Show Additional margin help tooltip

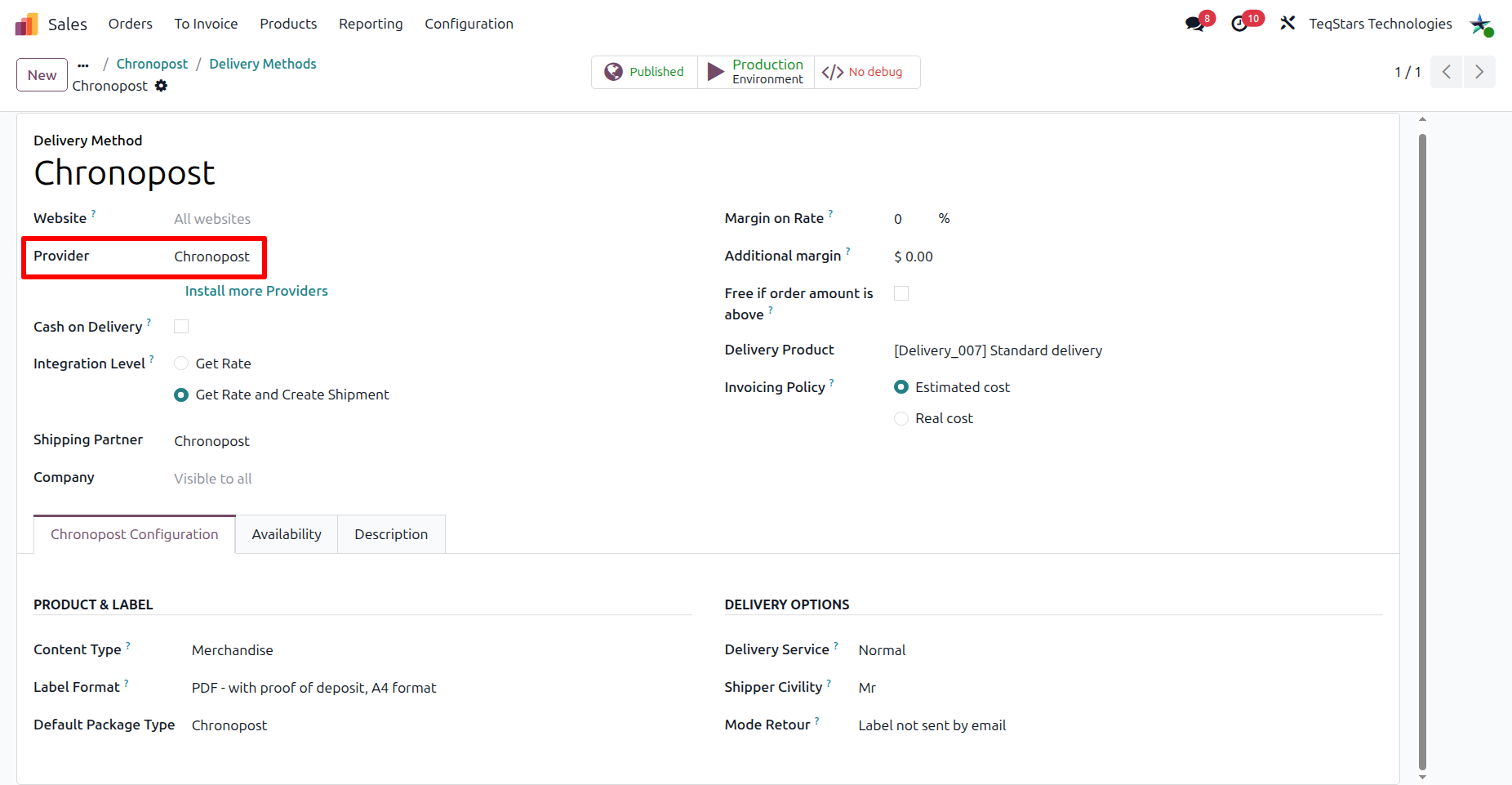point(847,251)
